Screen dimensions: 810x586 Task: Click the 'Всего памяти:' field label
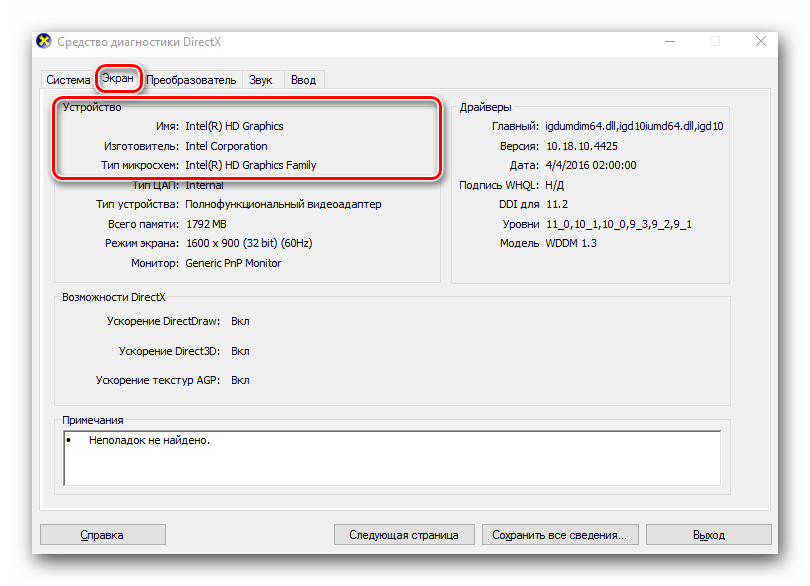click(143, 224)
